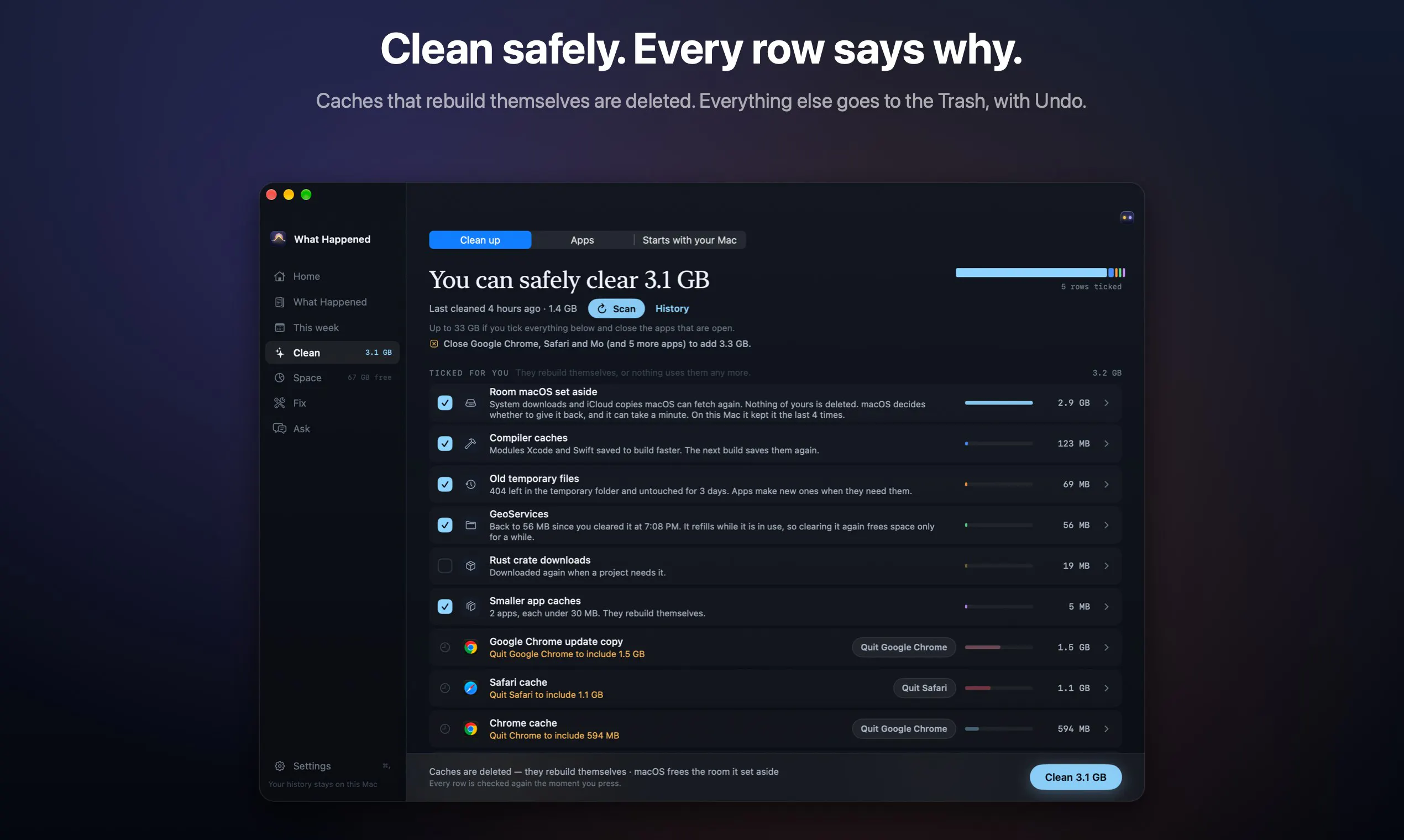Expand Compiler caches details chevron
1404x840 pixels.
pos(1106,443)
